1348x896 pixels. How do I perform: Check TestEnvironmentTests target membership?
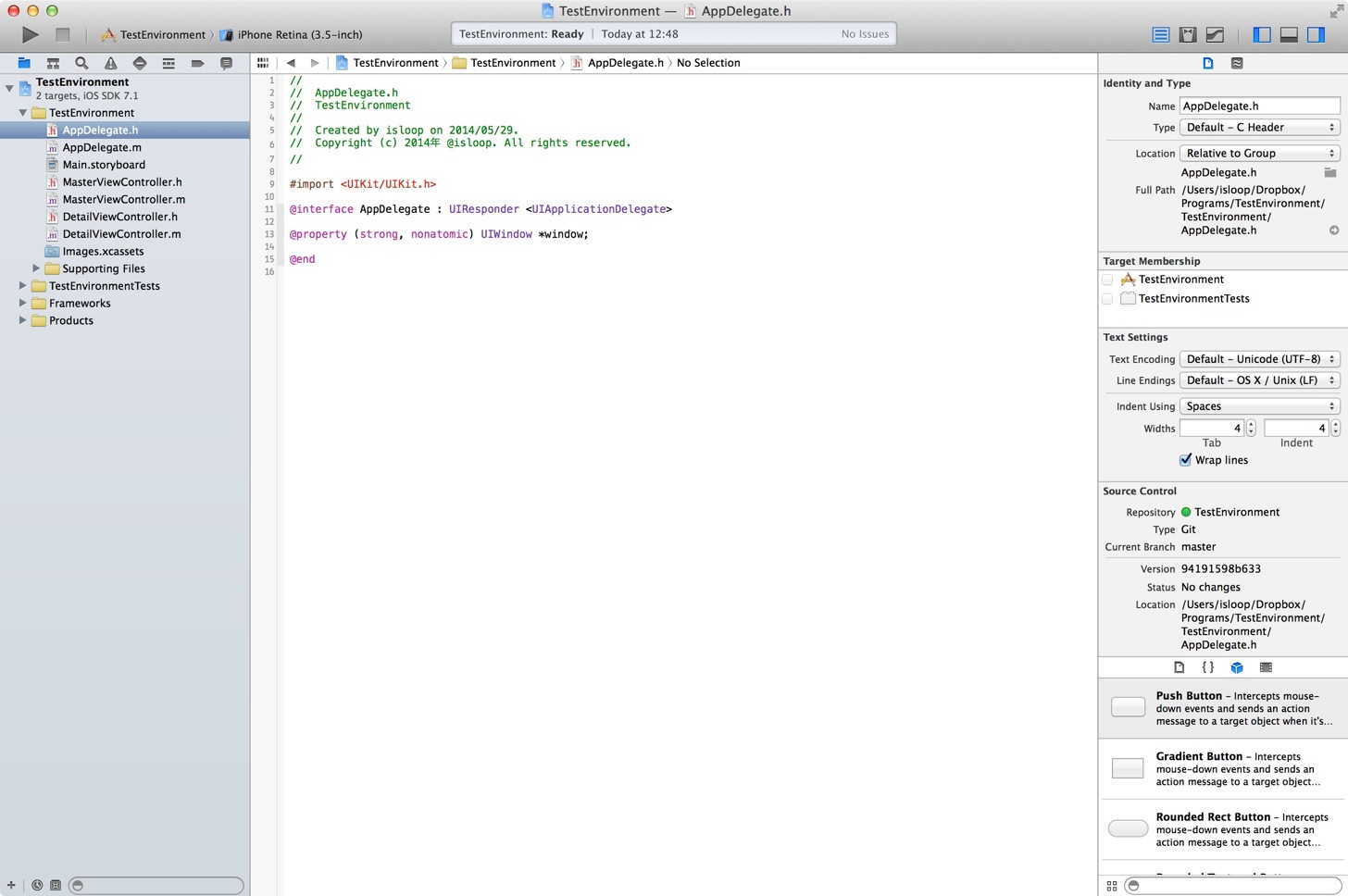pos(1107,299)
